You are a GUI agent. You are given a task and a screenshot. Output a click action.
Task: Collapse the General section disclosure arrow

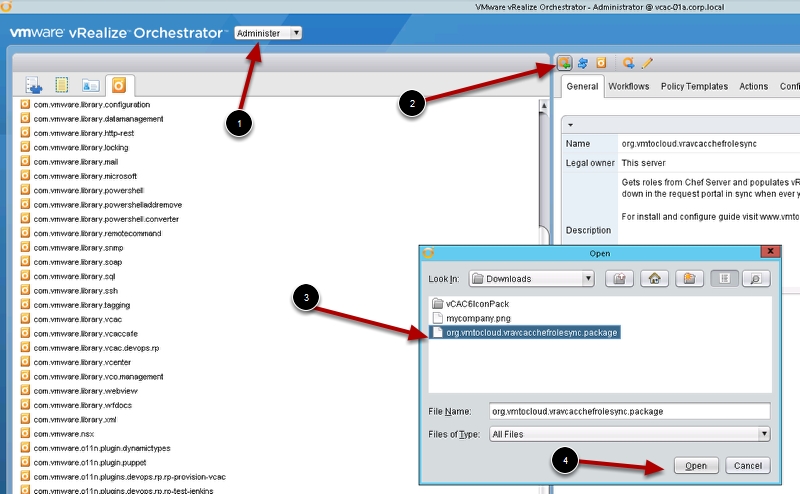coord(569,124)
